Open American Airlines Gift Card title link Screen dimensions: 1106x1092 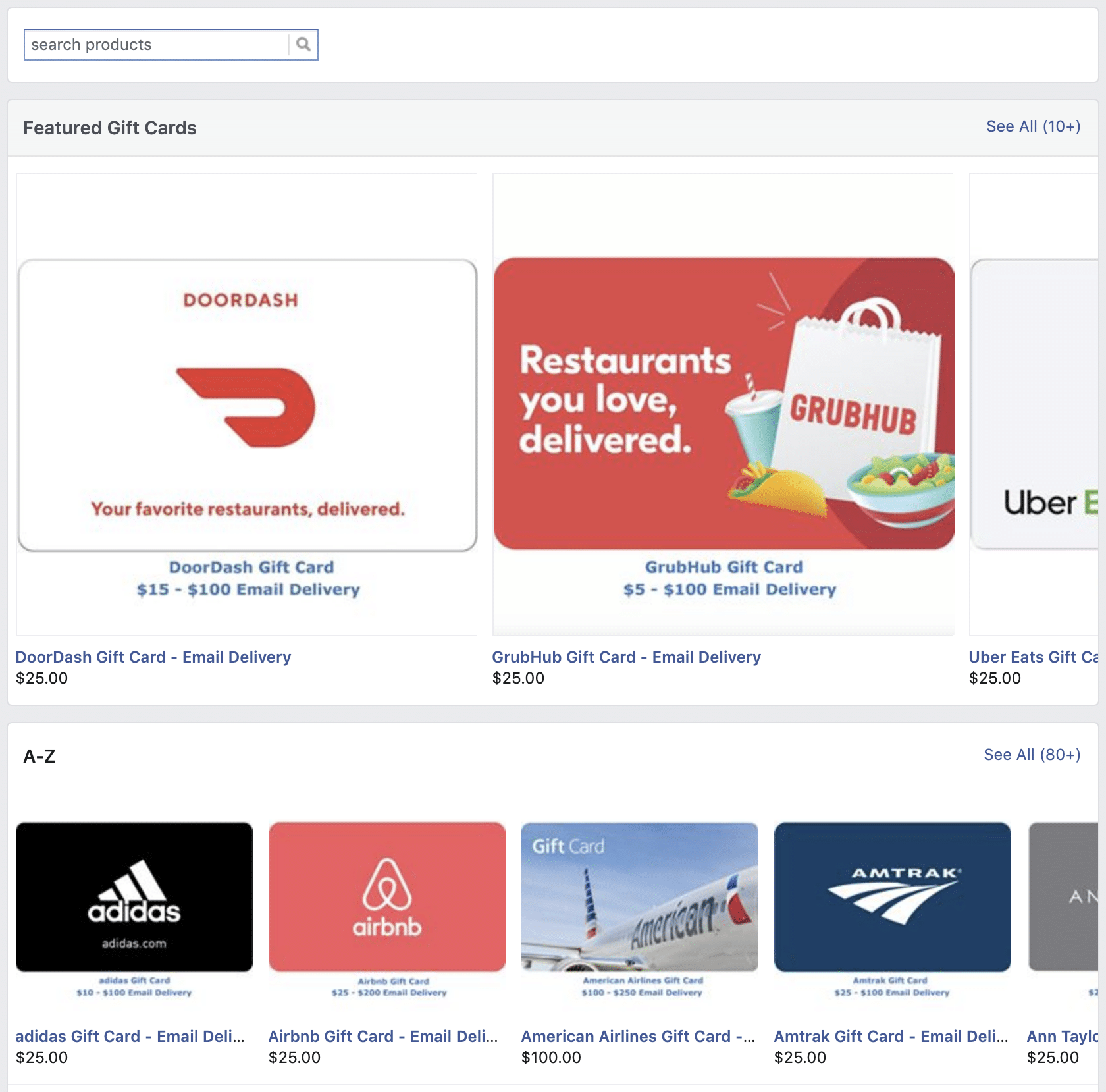click(638, 1036)
